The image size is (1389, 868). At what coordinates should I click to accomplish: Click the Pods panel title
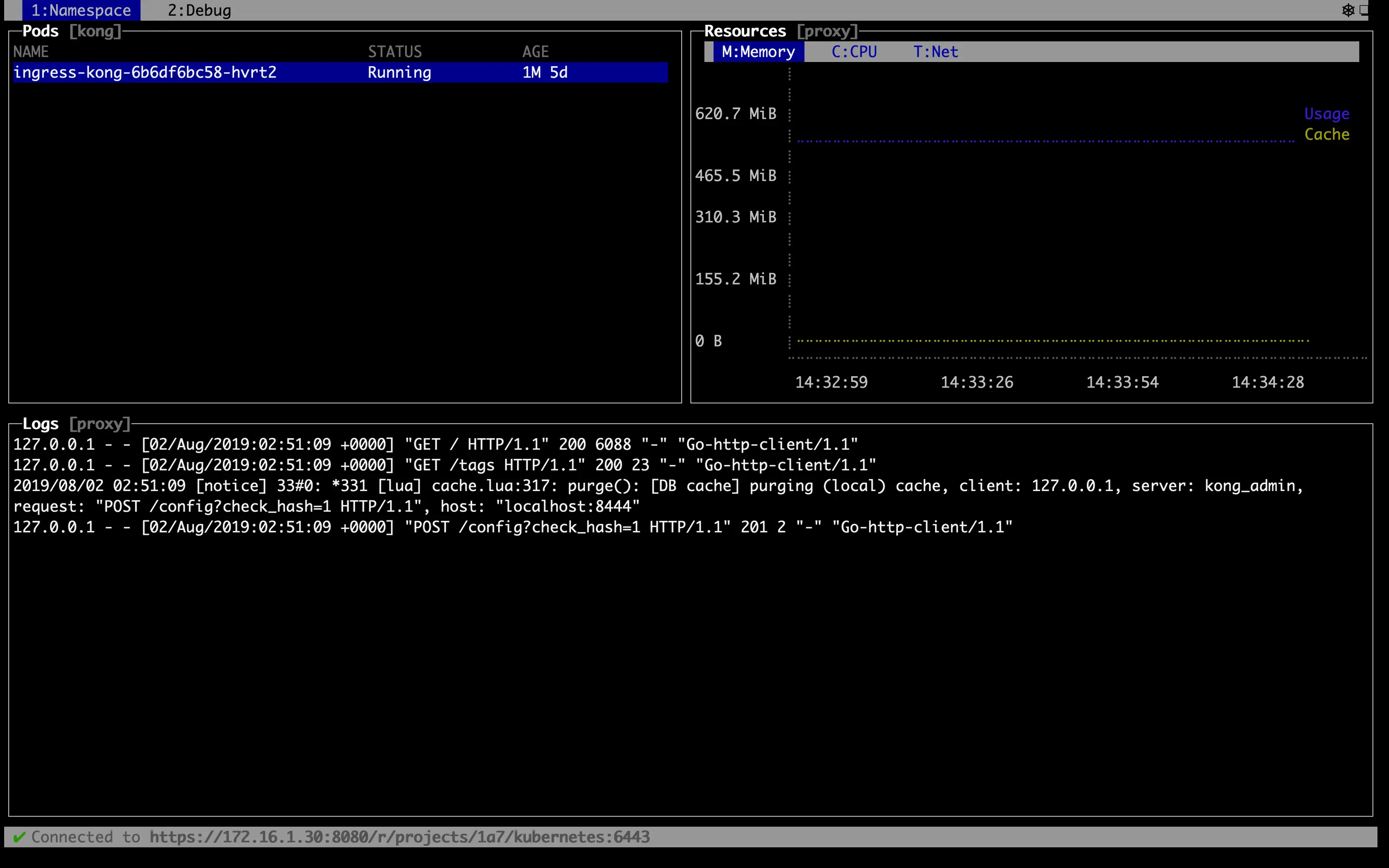40,31
